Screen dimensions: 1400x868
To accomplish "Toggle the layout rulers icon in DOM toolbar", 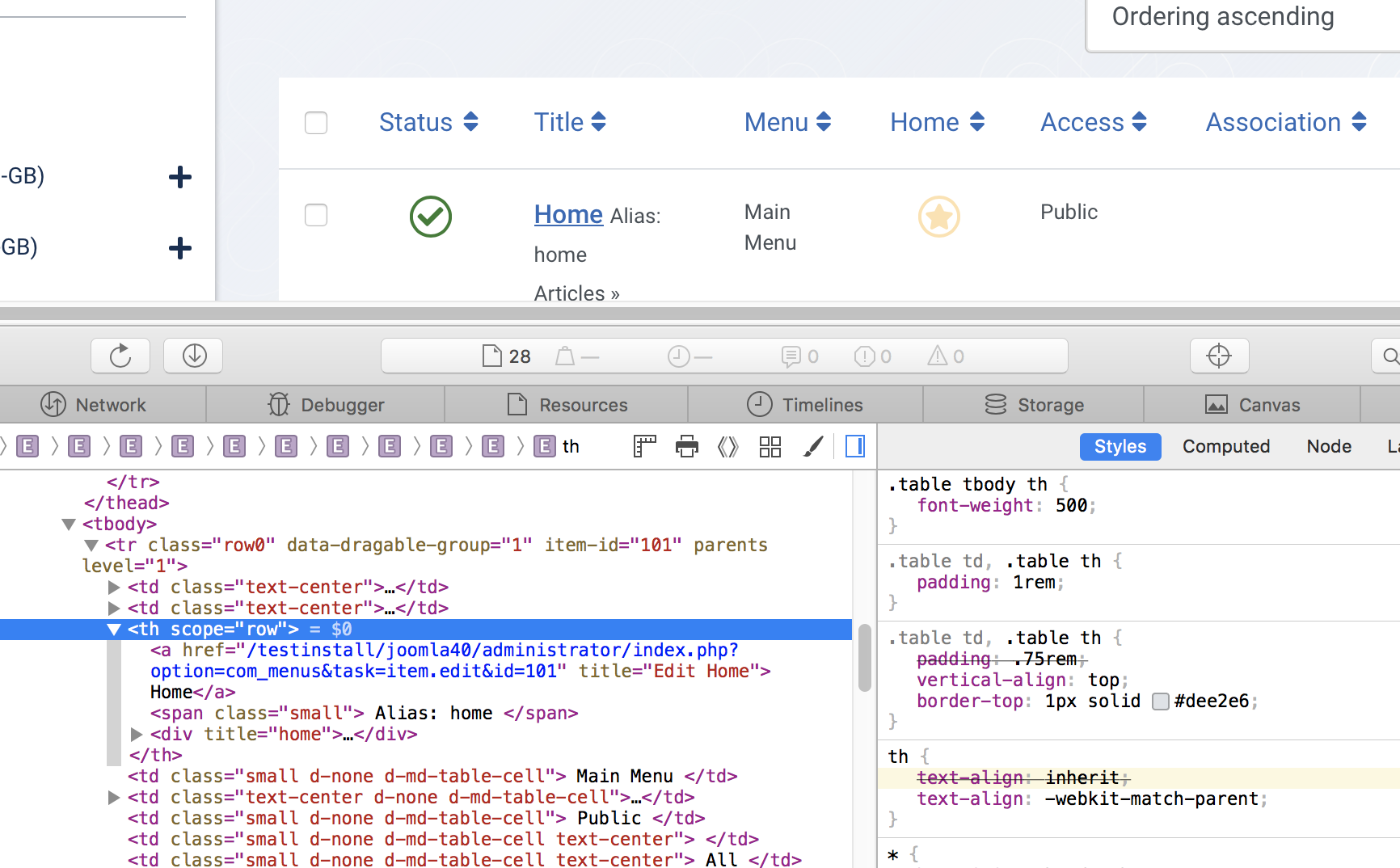I will (x=644, y=446).
